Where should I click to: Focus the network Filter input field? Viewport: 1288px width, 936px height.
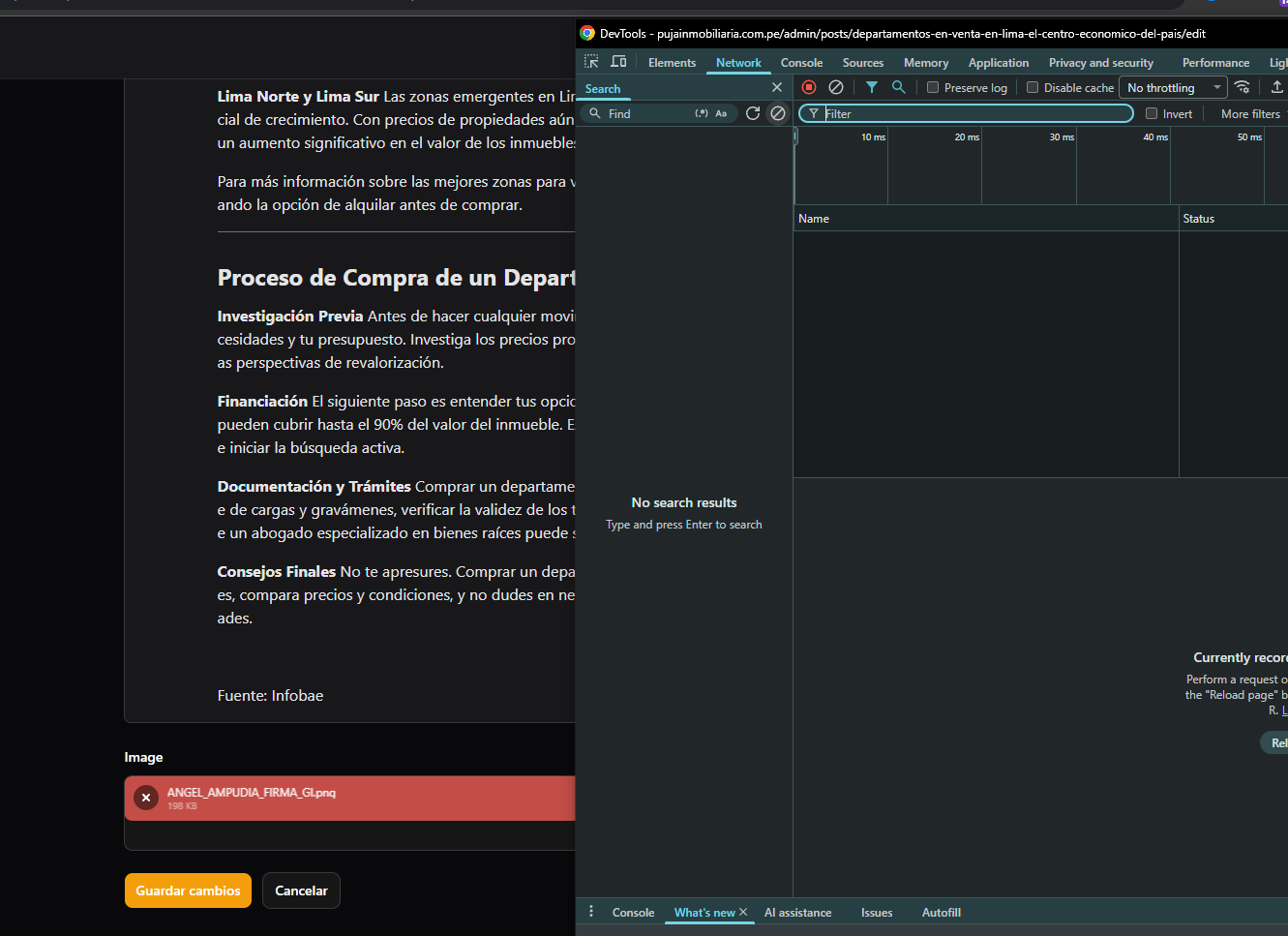point(966,113)
